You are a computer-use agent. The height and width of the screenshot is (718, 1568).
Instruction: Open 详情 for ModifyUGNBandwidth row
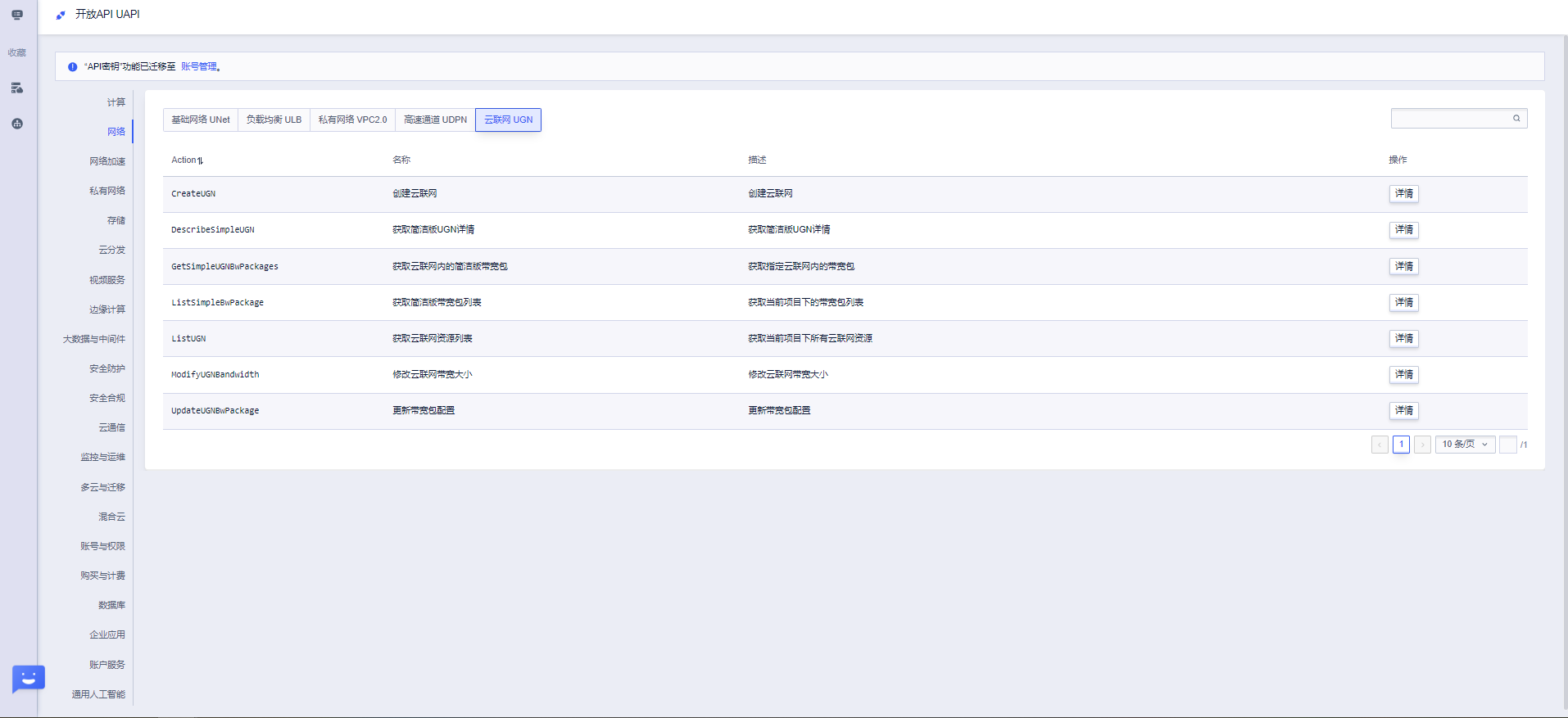coord(1403,374)
